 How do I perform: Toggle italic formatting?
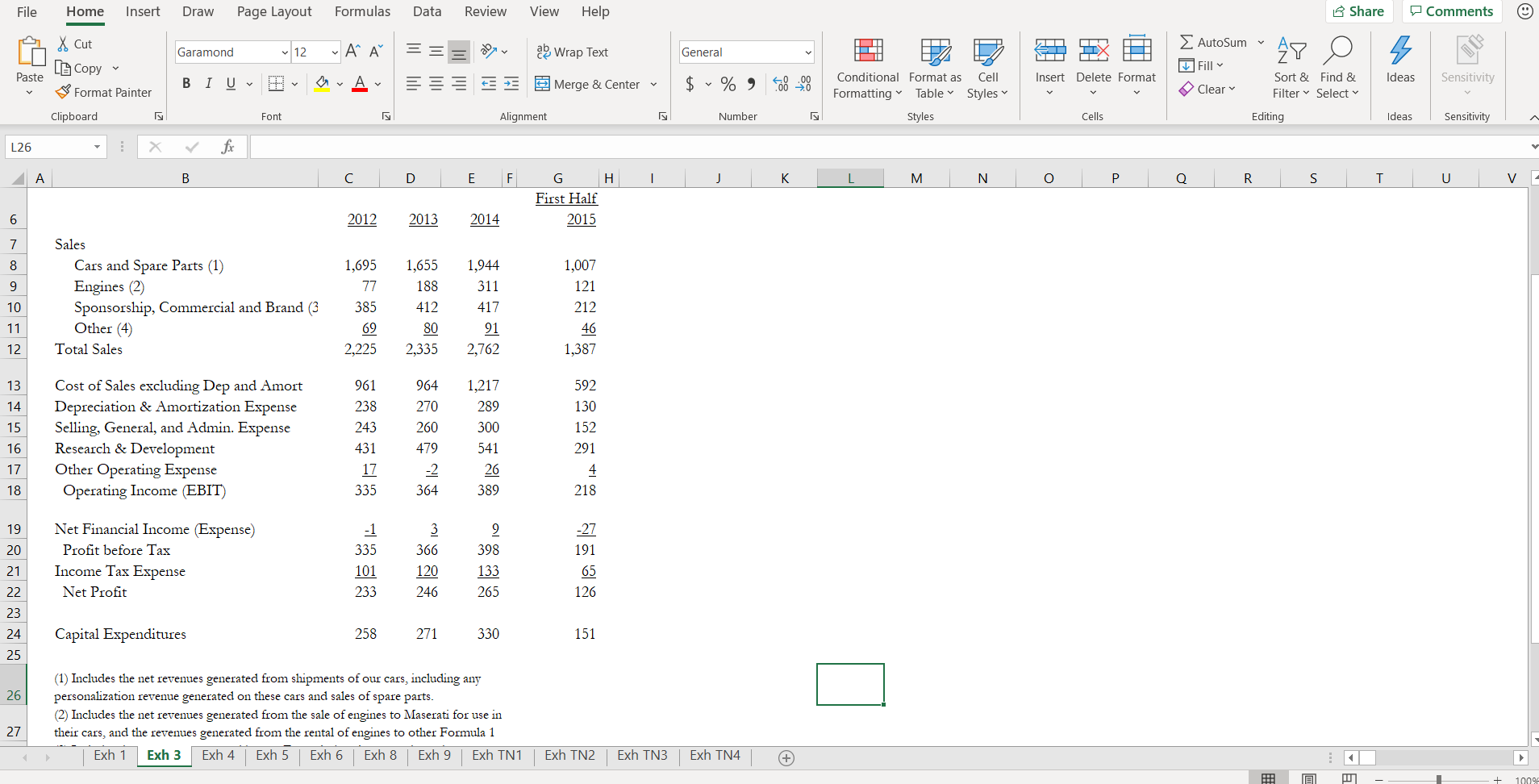pyautogui.click(x=208, y=83)
